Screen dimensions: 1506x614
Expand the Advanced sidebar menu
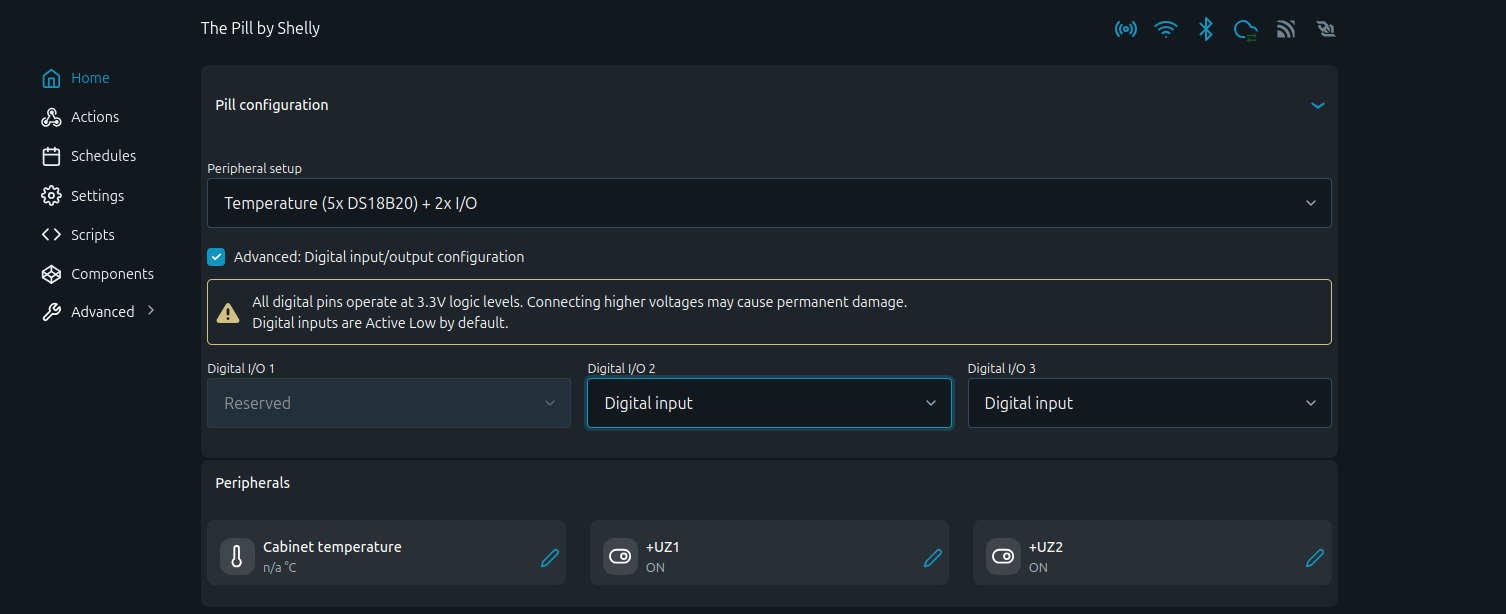(103, 311)
